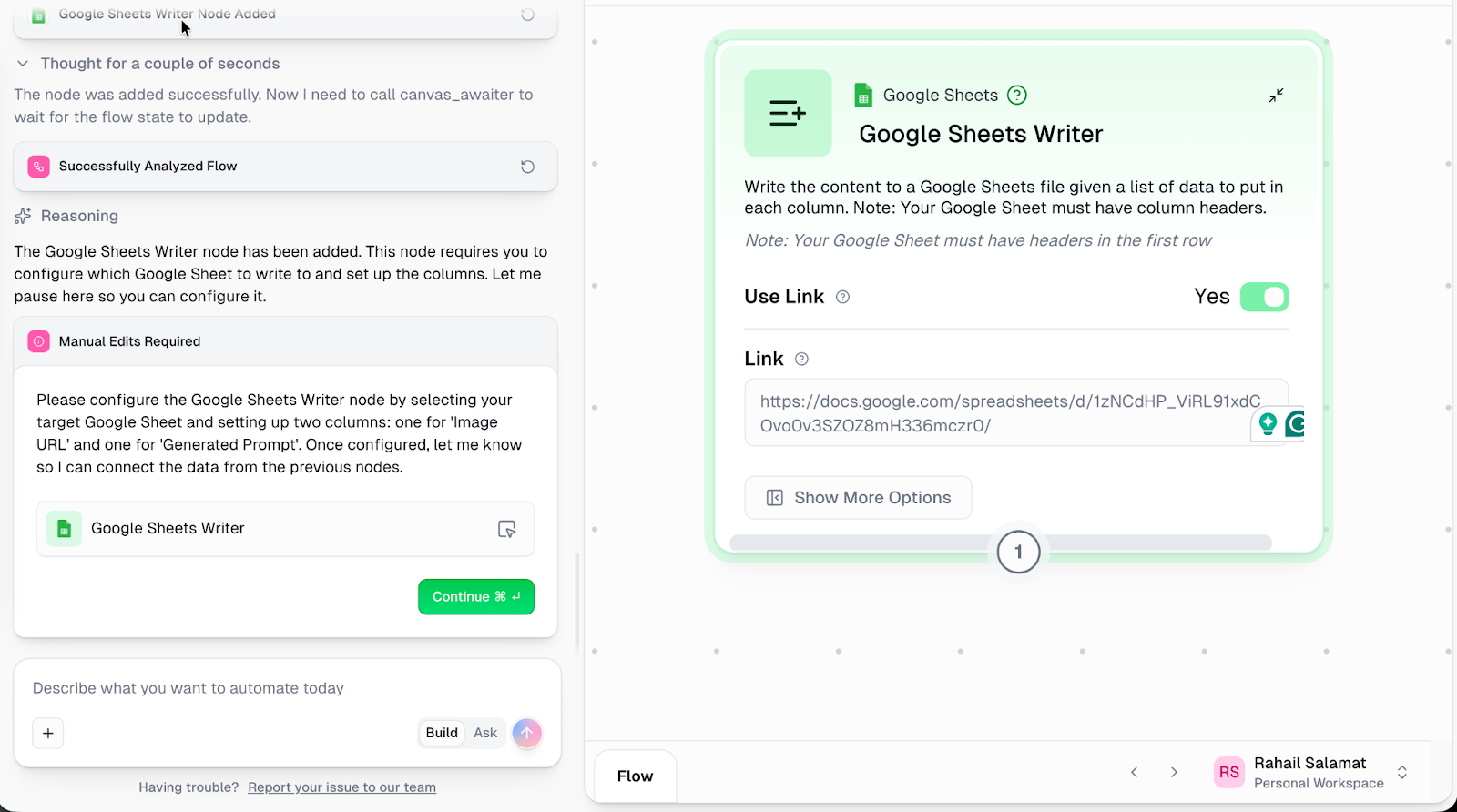Show the Link field help tooltip
The width and height of the screenshot is (1457, 812).
pyautogui.click(x=801, y=359)
